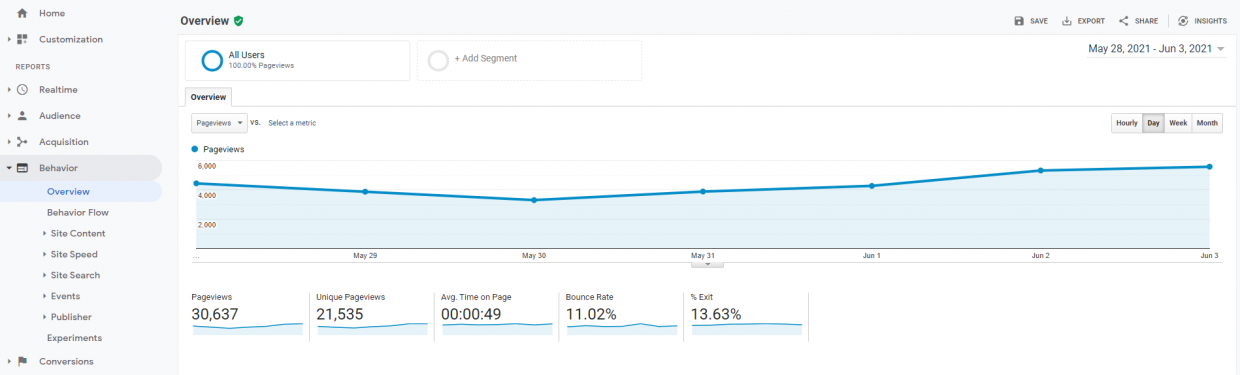Collapse the Behavior section arrow

pyautogui.click(x=8, y=168)
